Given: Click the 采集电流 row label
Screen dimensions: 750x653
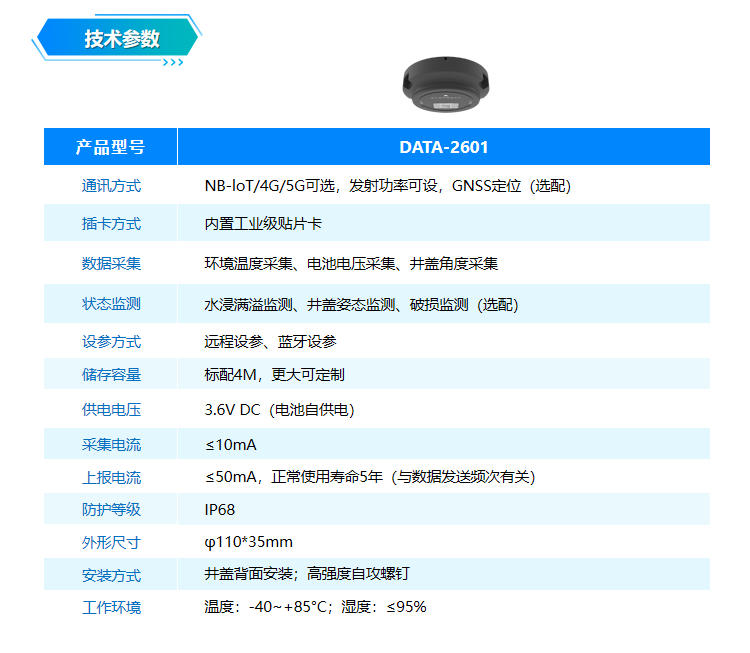Looking at the screenshot, I should tap(111, 444).
